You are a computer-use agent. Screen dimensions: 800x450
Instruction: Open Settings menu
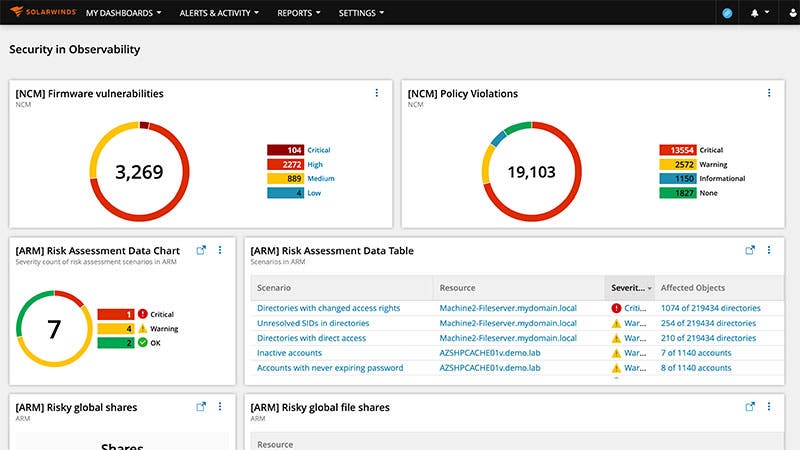point(361,13)
